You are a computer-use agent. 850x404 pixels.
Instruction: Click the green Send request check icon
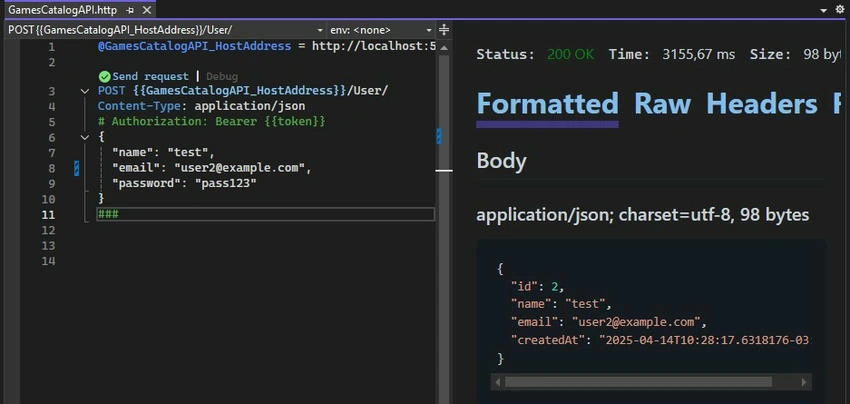point(105,76)
